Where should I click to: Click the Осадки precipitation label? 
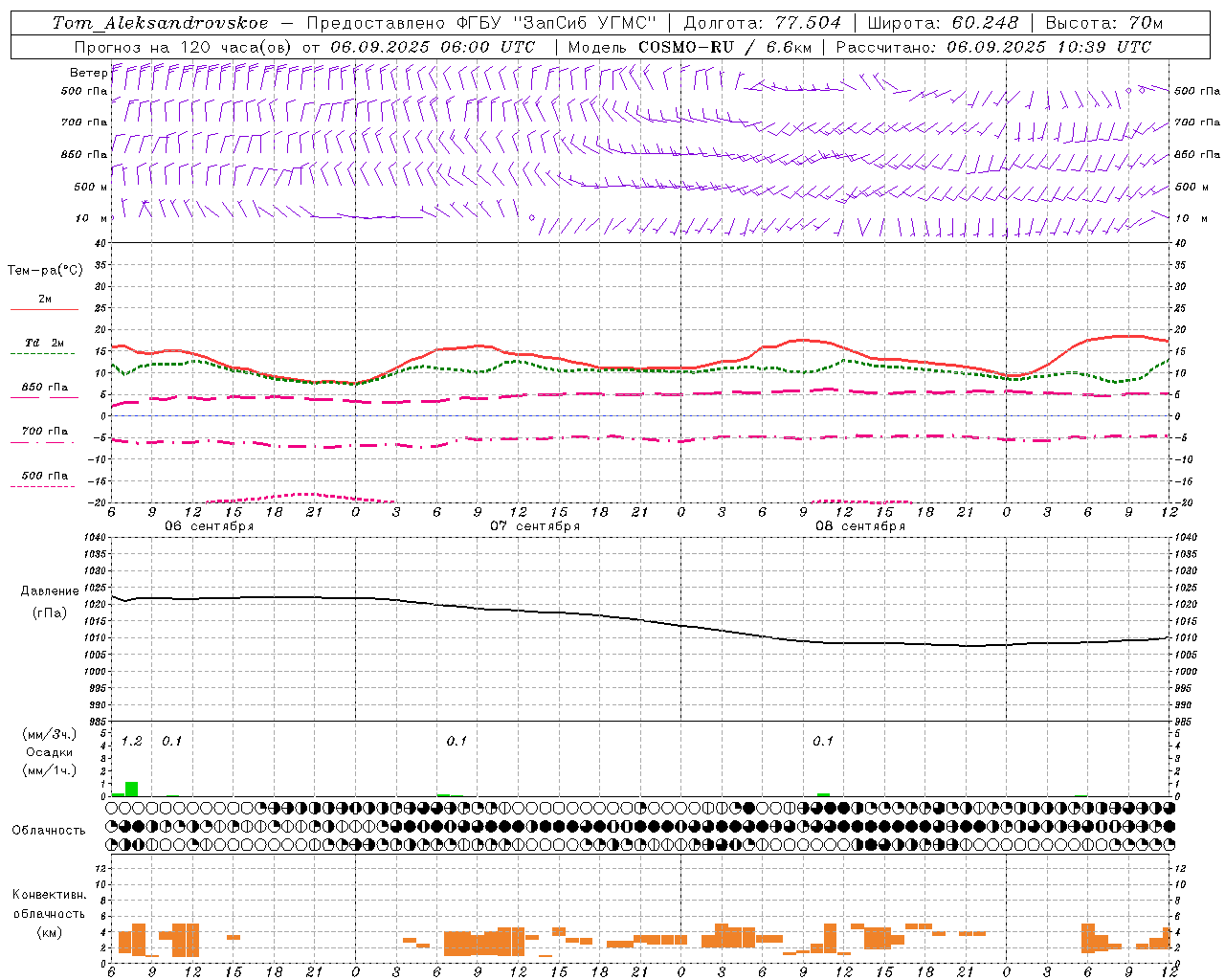click(50, 752)
